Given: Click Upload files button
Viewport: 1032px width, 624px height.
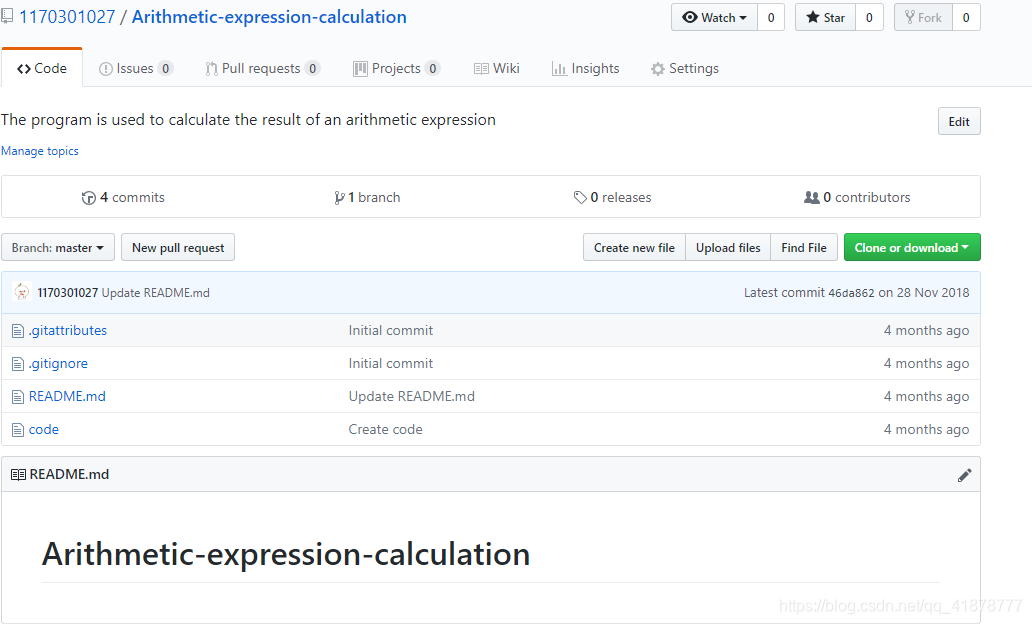Looking at the screenshot, I should pyautogui.click(x=728, y=247).
